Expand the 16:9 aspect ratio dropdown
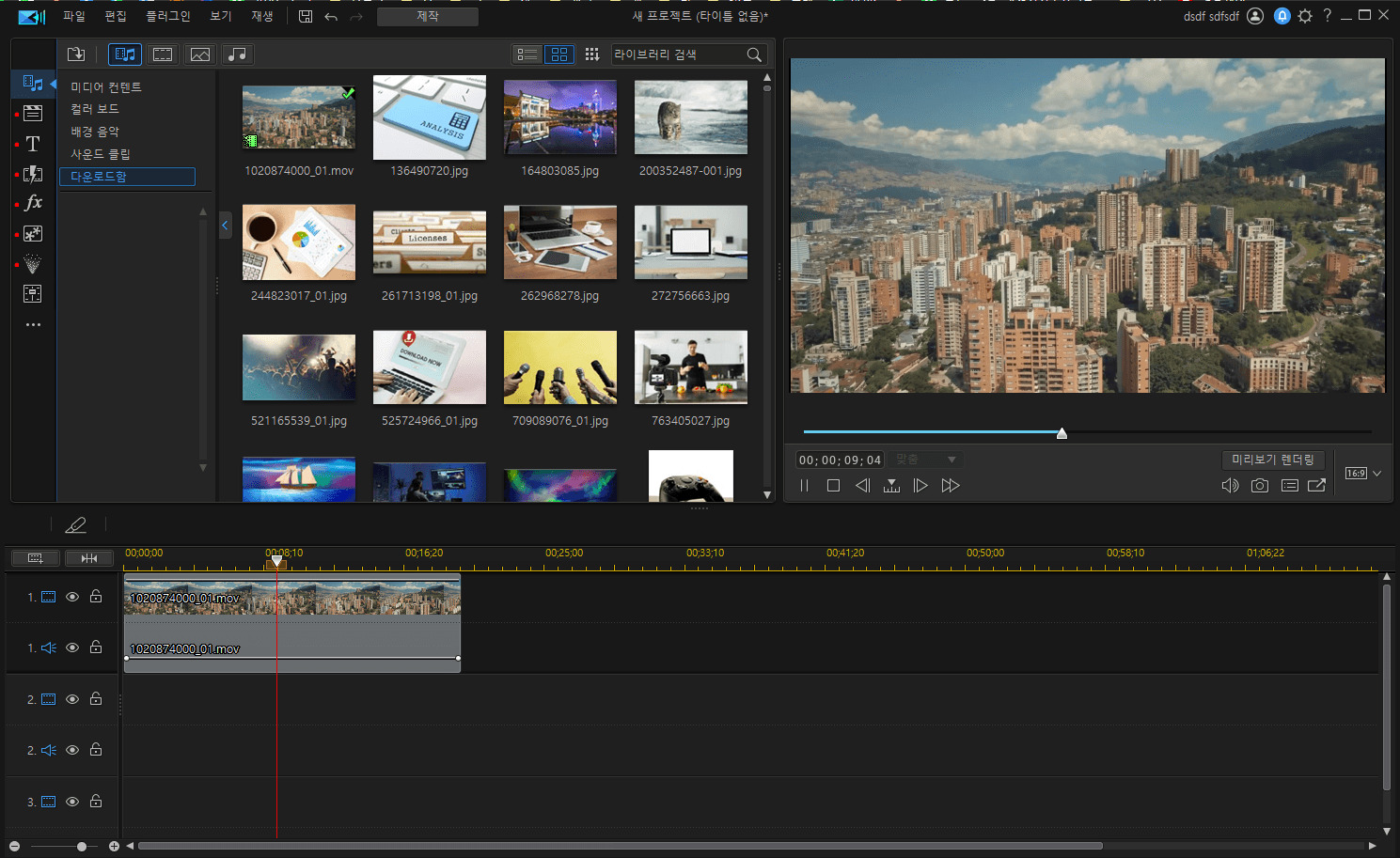This screenshot has width=1400, height=858. point(1363,474)
